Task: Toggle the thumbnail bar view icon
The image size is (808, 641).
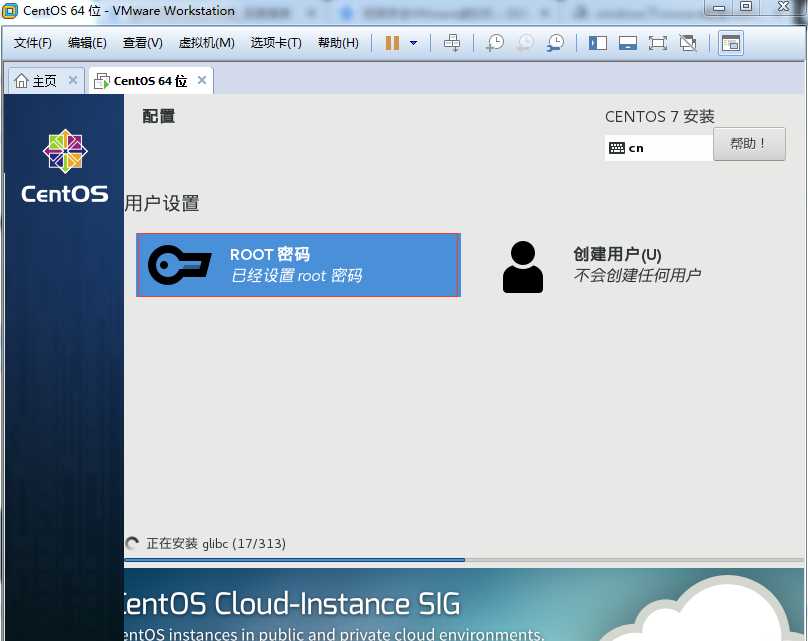Action: coord(628,43)
